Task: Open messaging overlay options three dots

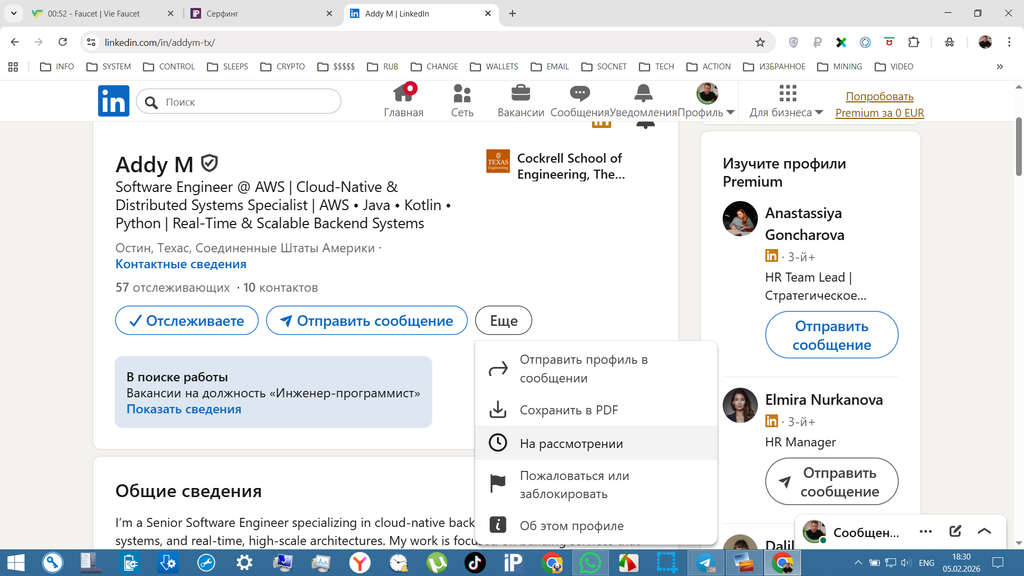Action: pyautogui.click(x=925, y=532)
